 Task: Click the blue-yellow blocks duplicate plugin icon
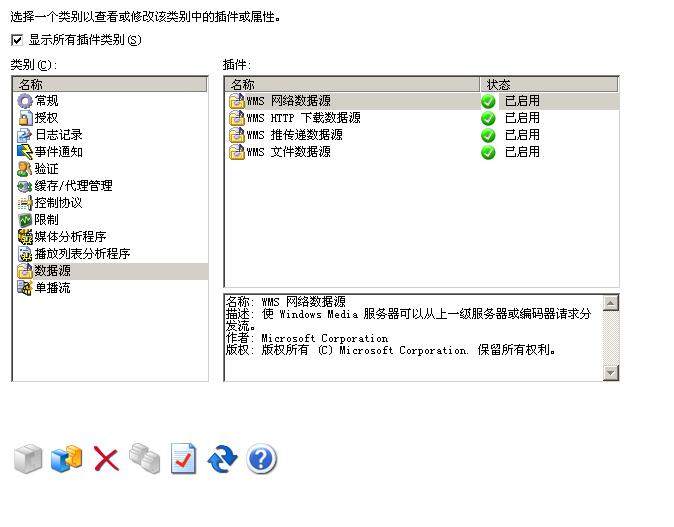click(x=67, y=459)
